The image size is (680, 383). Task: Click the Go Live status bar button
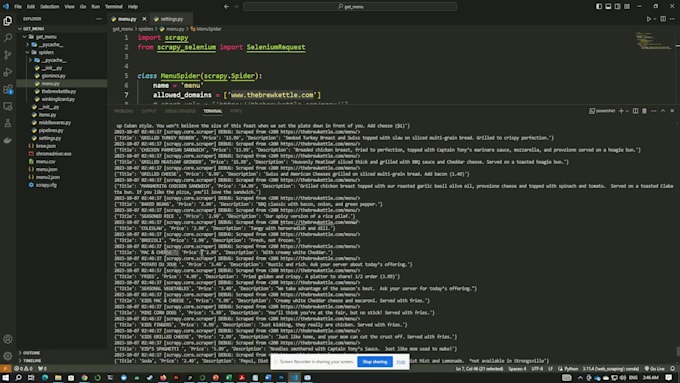point(654,369)
